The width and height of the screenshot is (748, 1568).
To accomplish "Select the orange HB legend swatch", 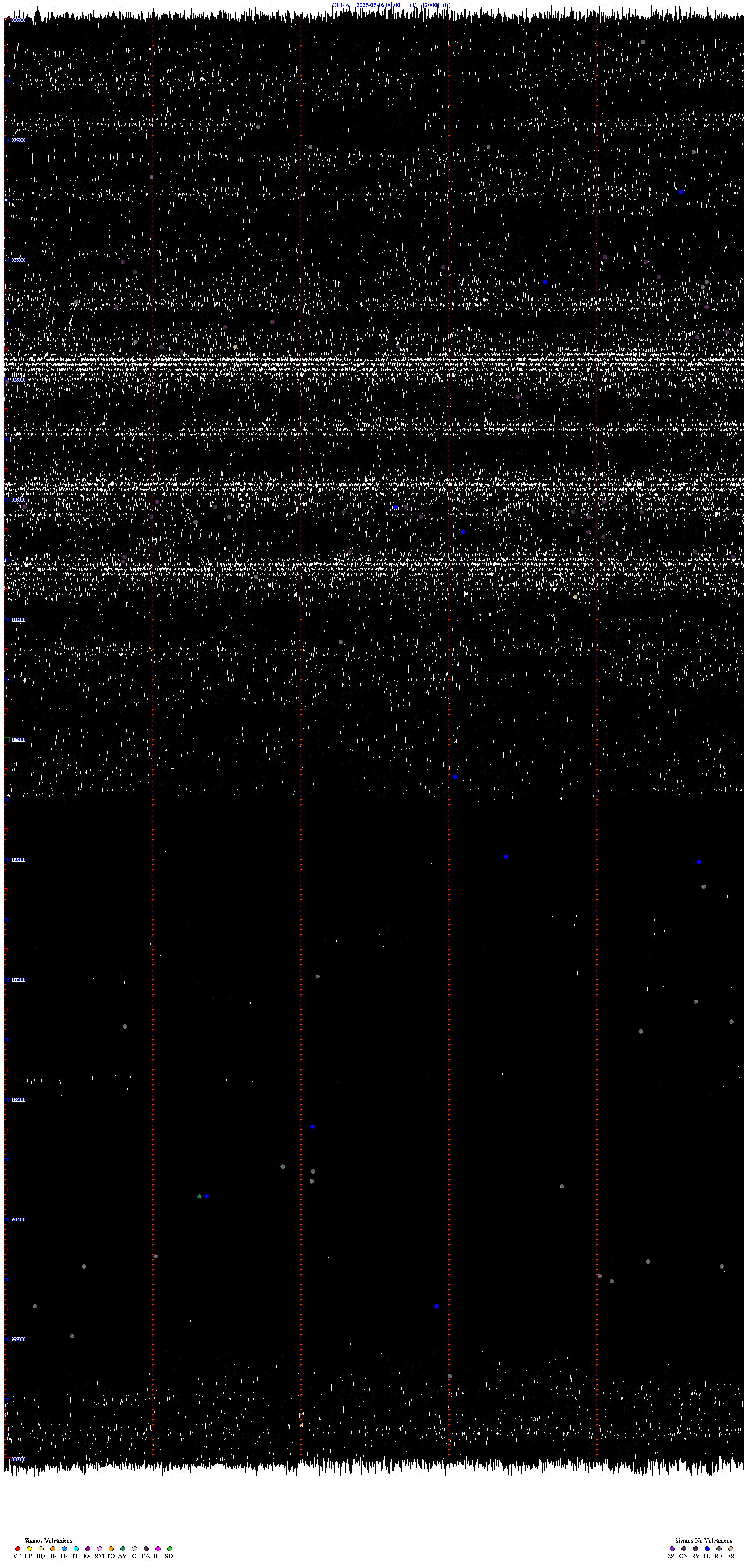I will tap(53, 1549).
